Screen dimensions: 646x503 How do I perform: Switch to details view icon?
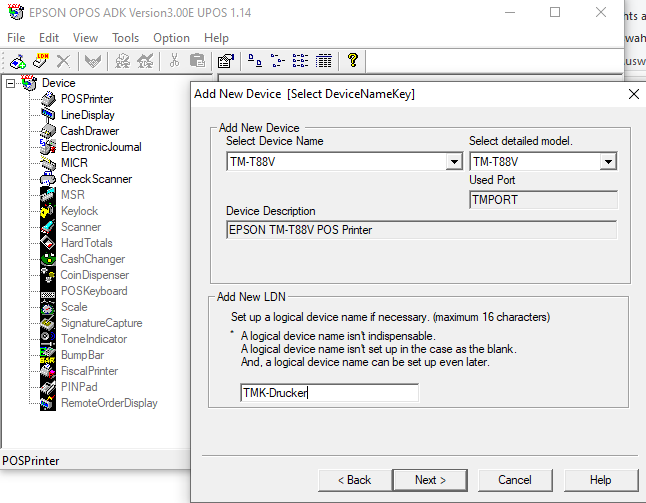(x=323, y=61)
